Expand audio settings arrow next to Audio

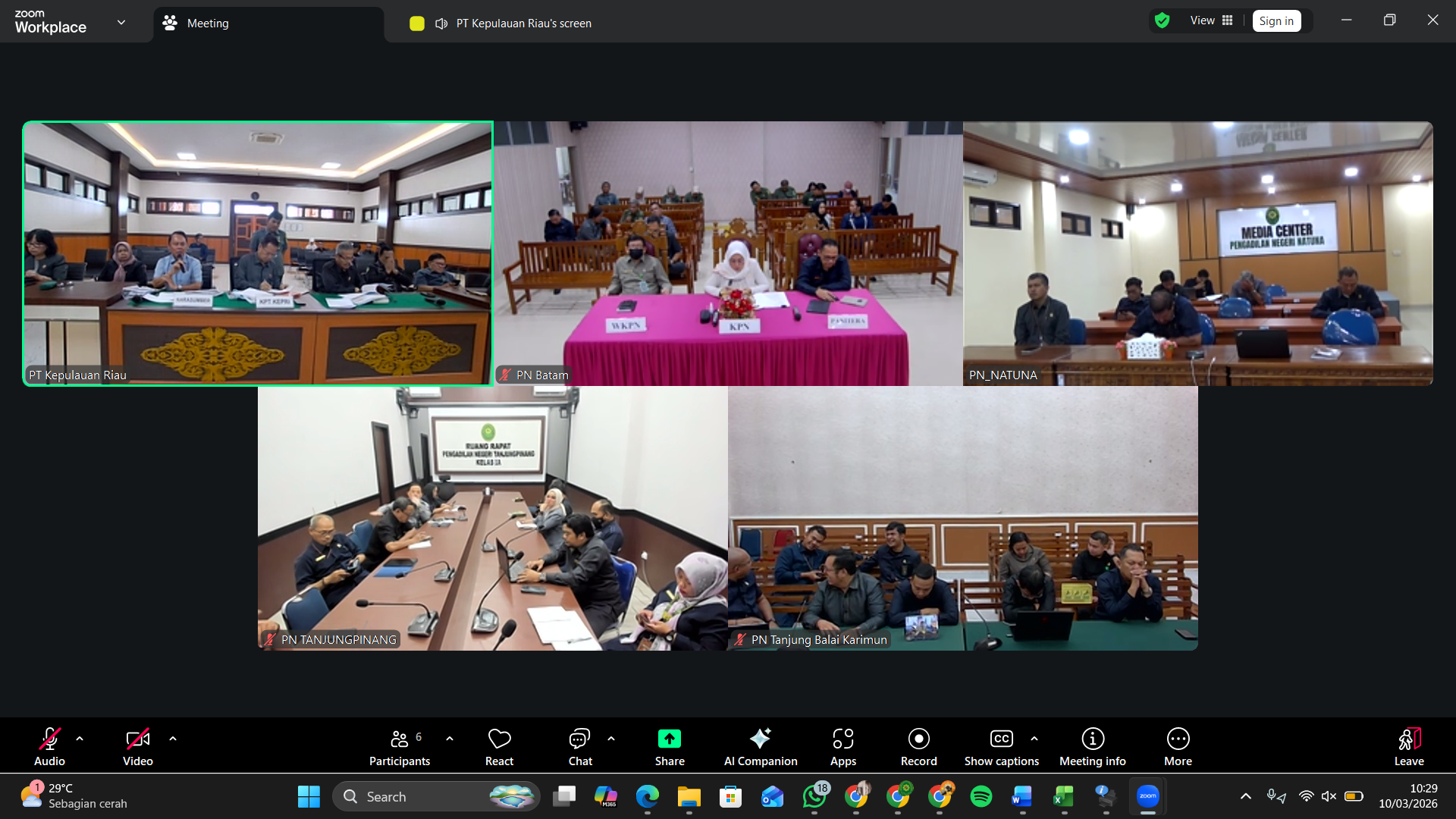pyautogui.click(x=80, y=739)
